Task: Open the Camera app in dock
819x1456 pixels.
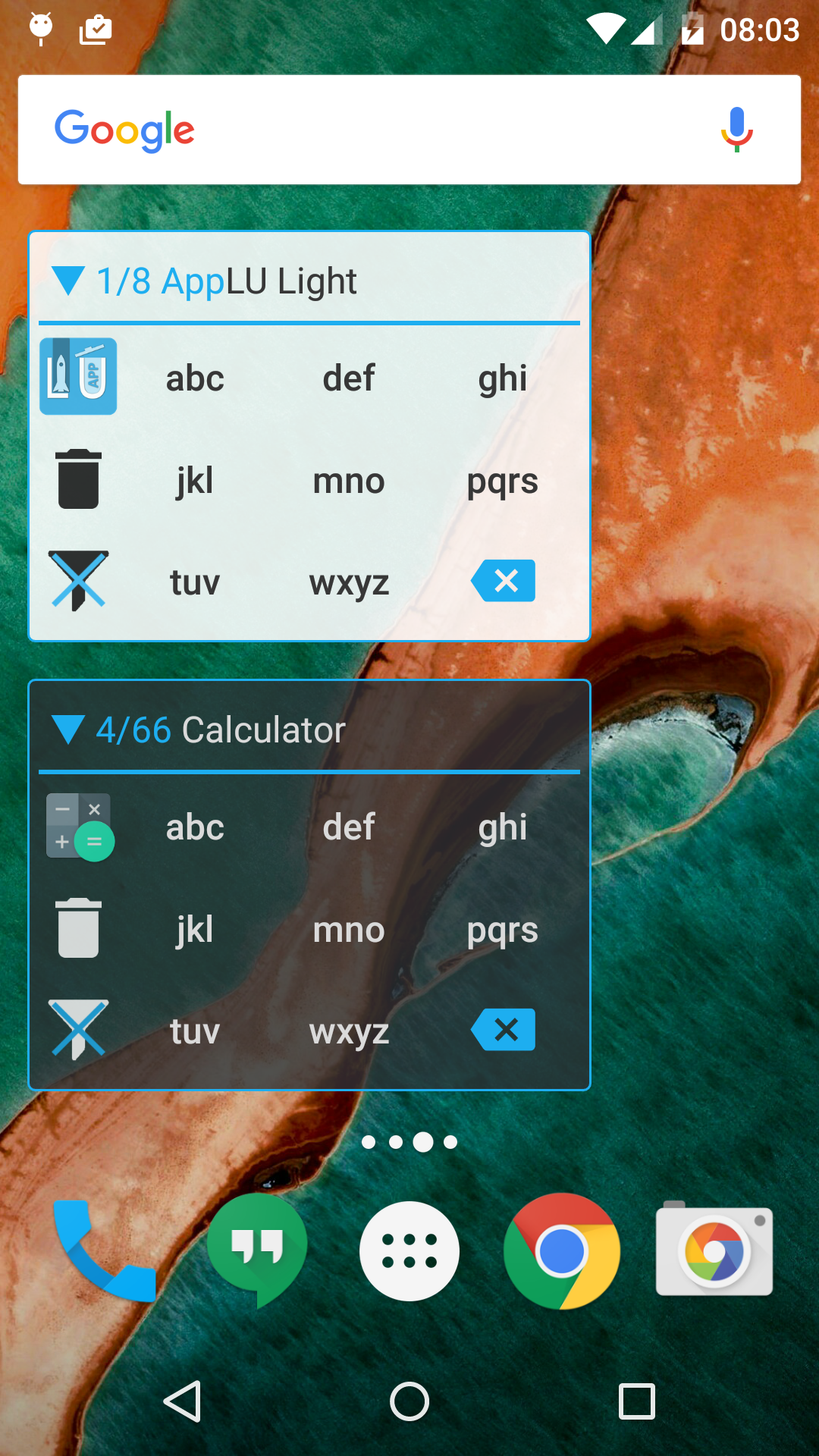Action: pos(714,1250)
